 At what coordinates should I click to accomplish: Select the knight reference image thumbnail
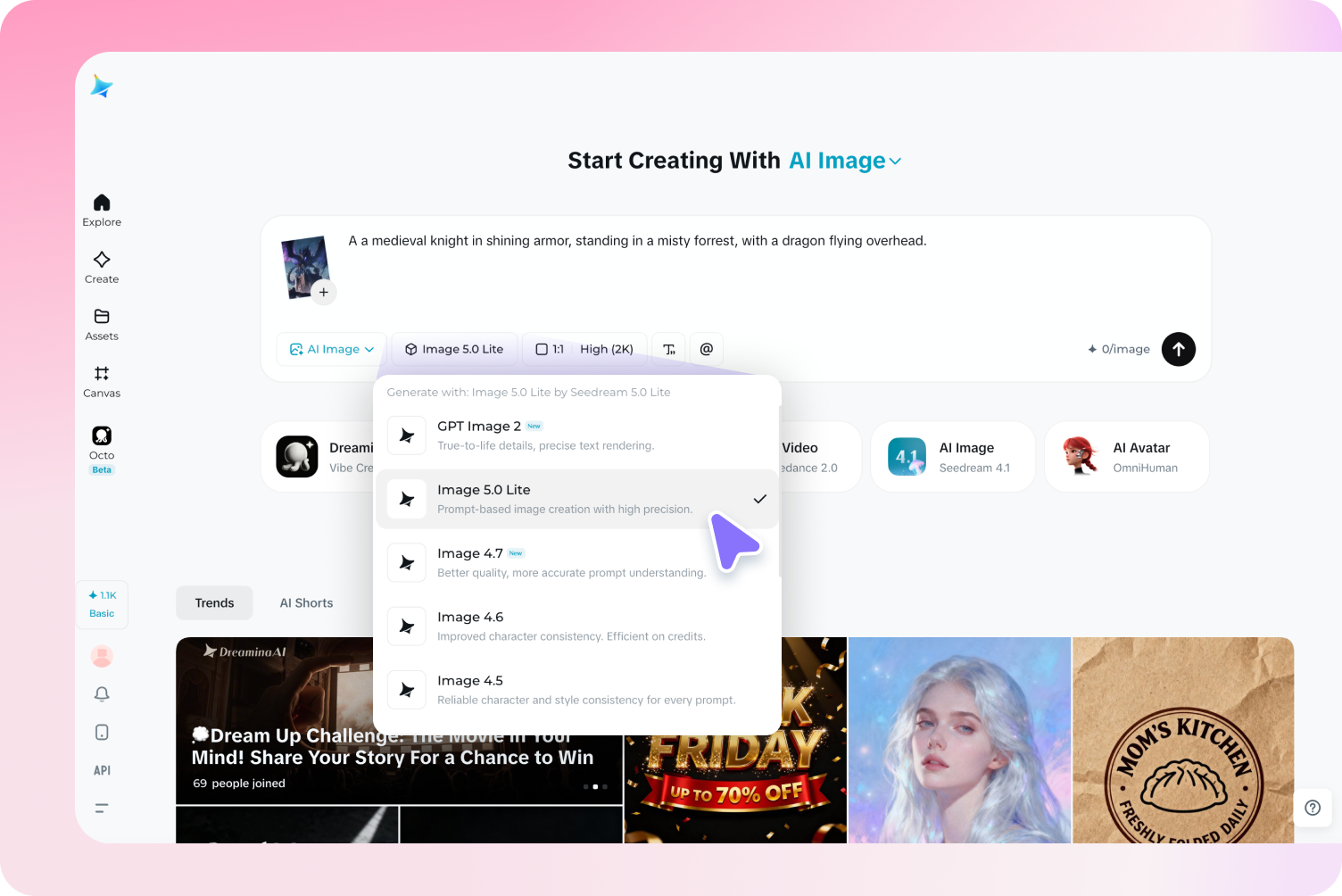tap(305, 266)
